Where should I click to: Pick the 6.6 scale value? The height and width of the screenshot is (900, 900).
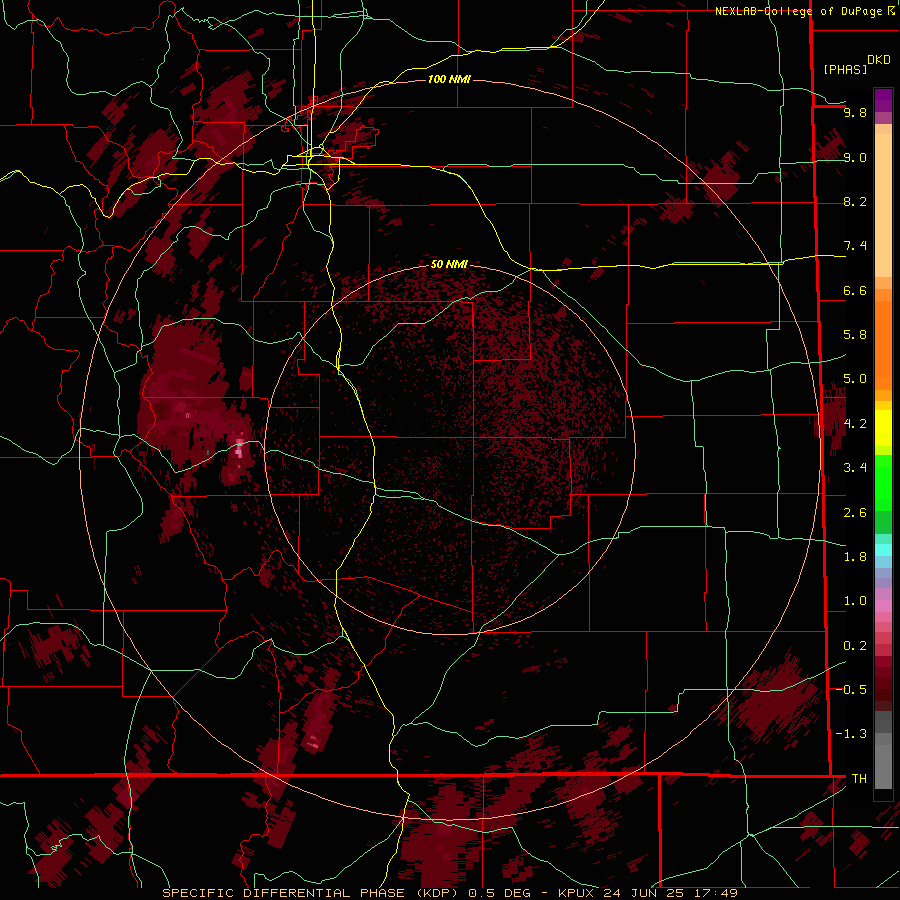(855, 290)
